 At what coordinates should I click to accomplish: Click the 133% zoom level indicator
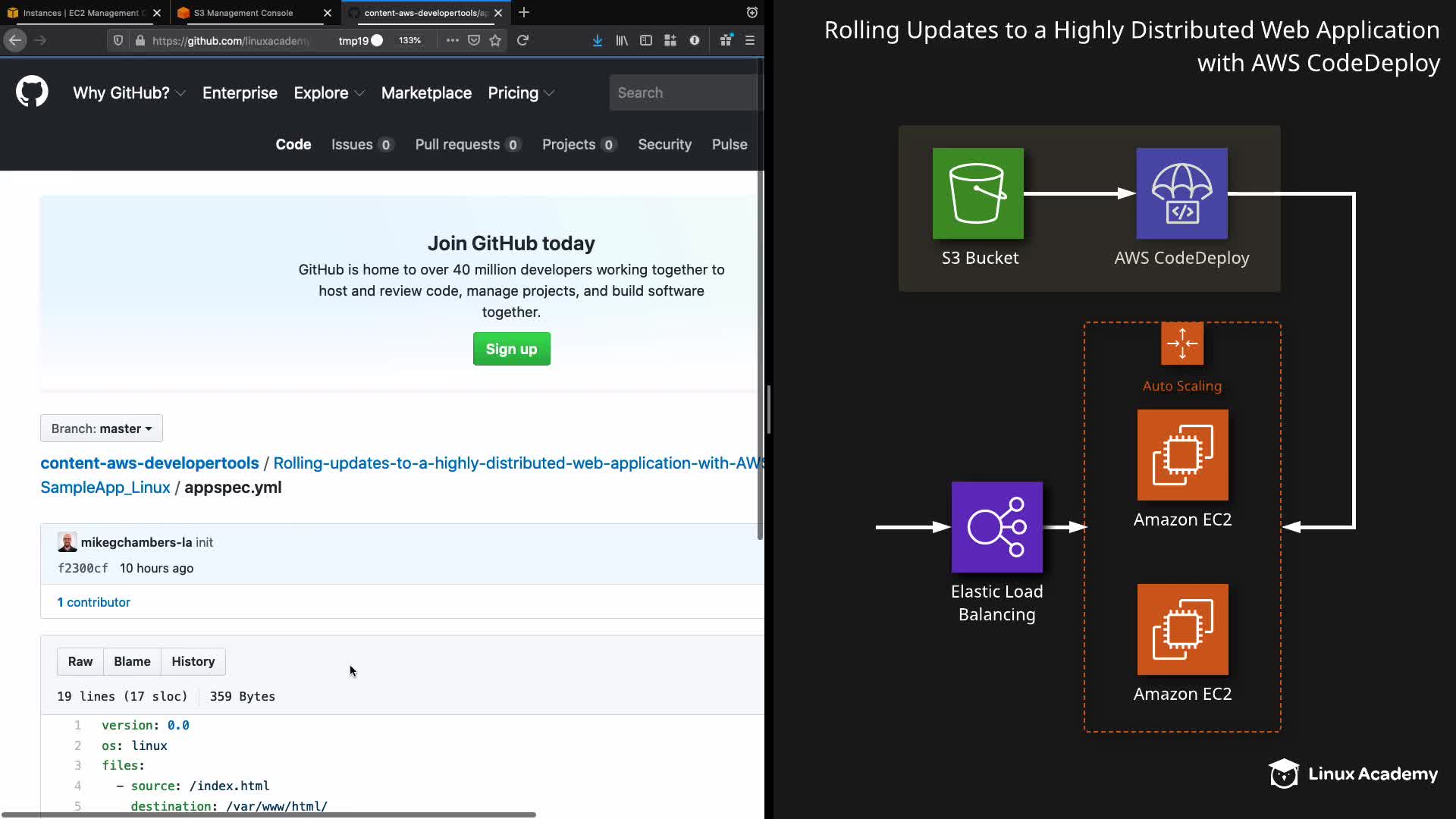409,41
